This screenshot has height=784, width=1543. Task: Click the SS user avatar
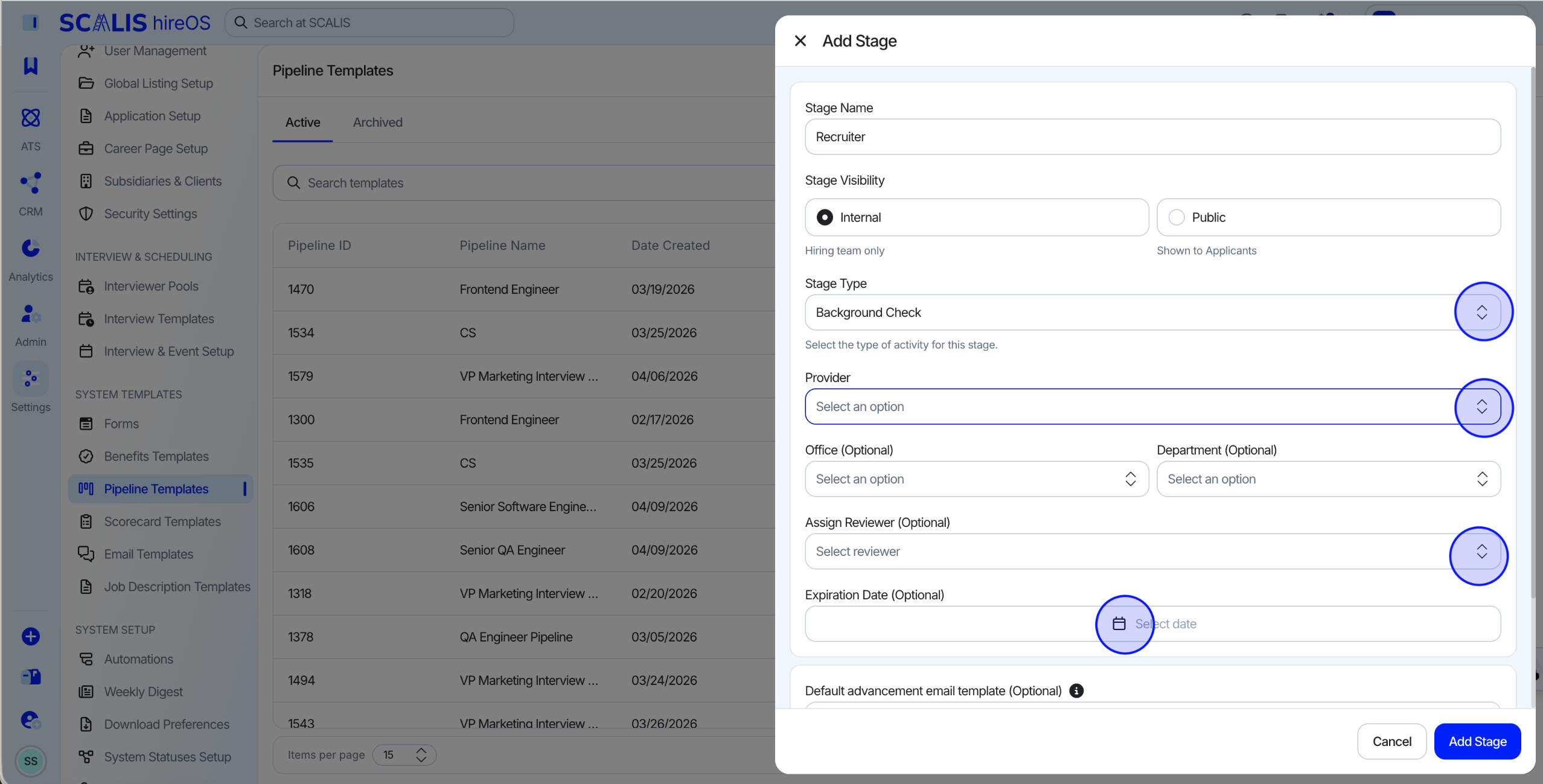(x=31, y=761)
